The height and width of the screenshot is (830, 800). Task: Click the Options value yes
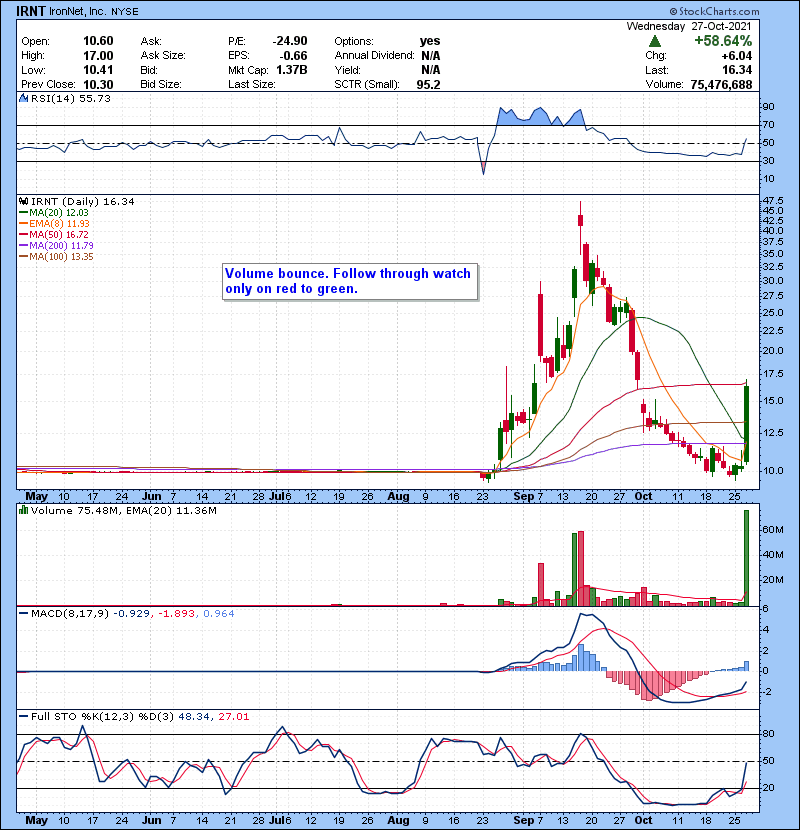click(430, 41)
